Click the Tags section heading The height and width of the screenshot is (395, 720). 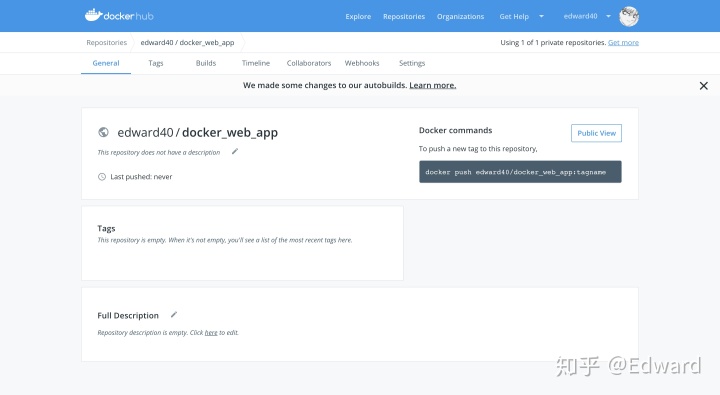click(106, 228)
